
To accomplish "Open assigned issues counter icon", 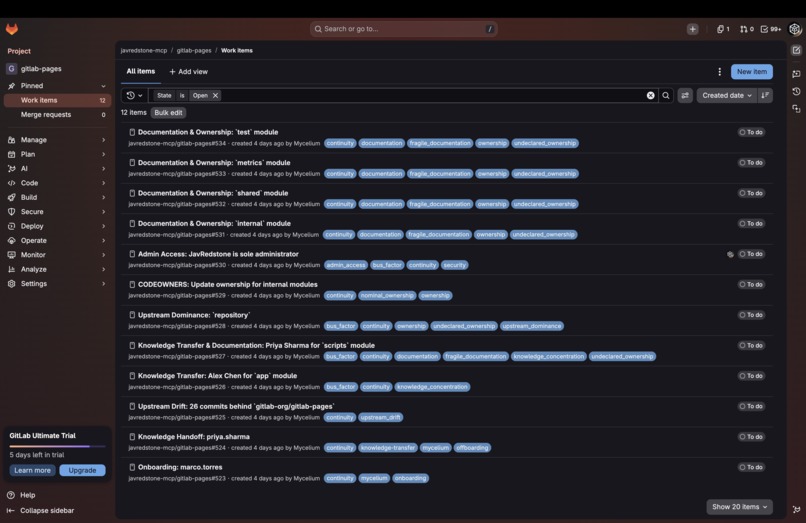I will click(723, 29).
